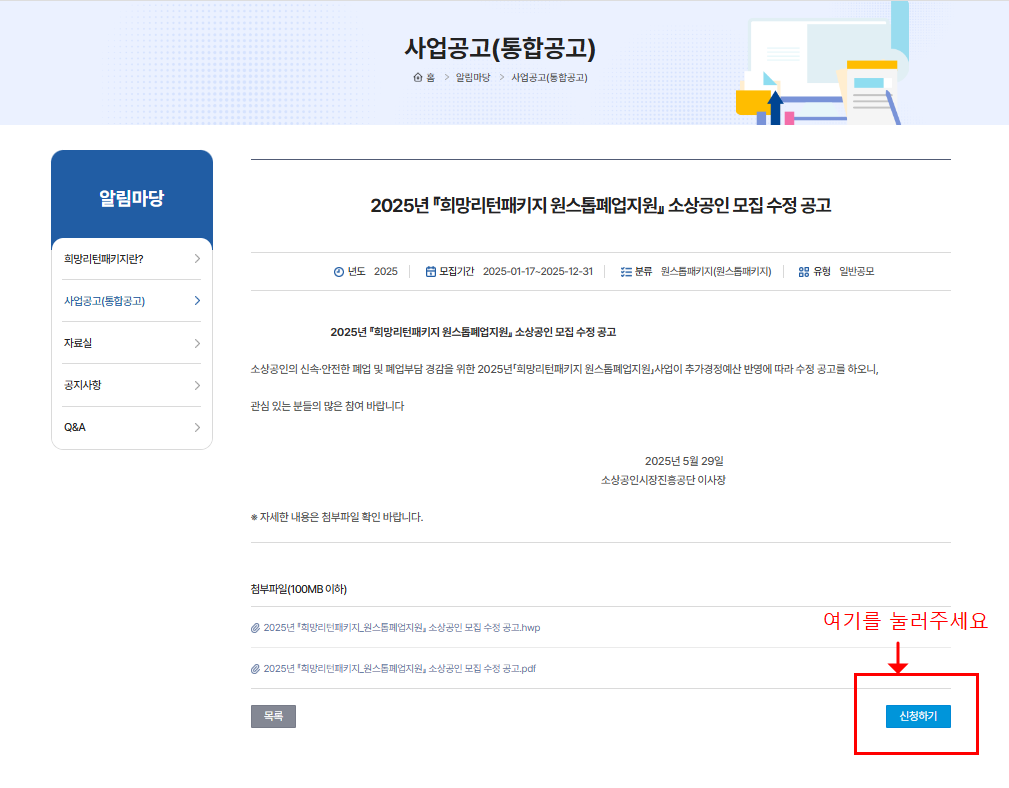The image size is (1009, 788).
Task: Open 희망리턴패키지란? sidebar menu
Action: (132, 259)
